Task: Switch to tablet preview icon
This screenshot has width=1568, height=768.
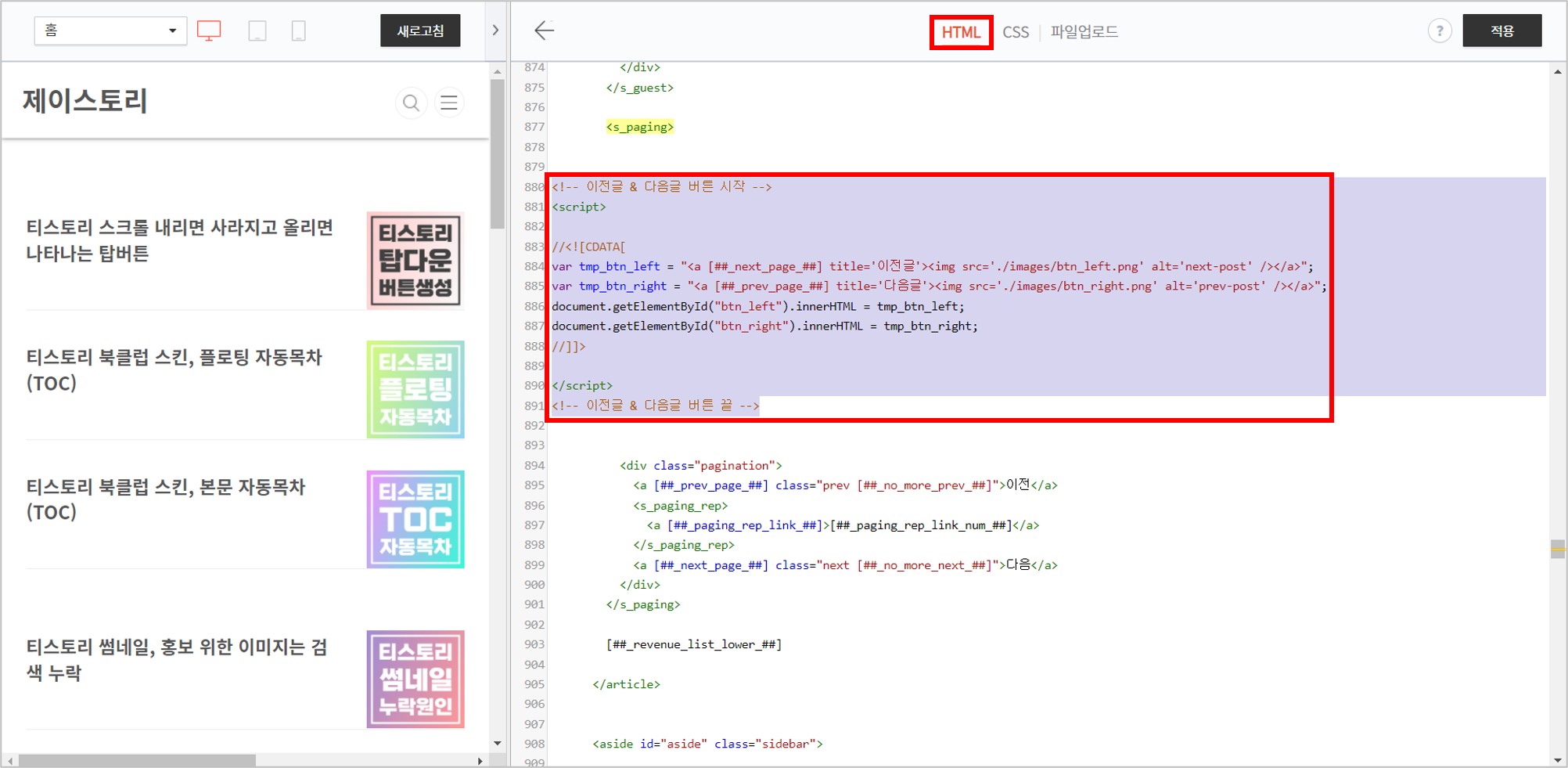Action: click(257, 31)
